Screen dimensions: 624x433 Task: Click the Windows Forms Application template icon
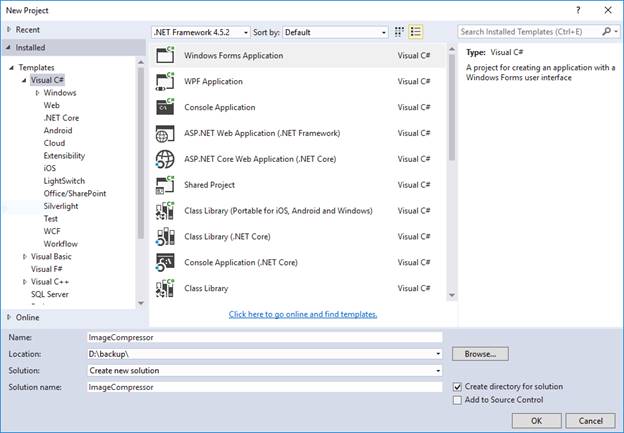[165, 55]
